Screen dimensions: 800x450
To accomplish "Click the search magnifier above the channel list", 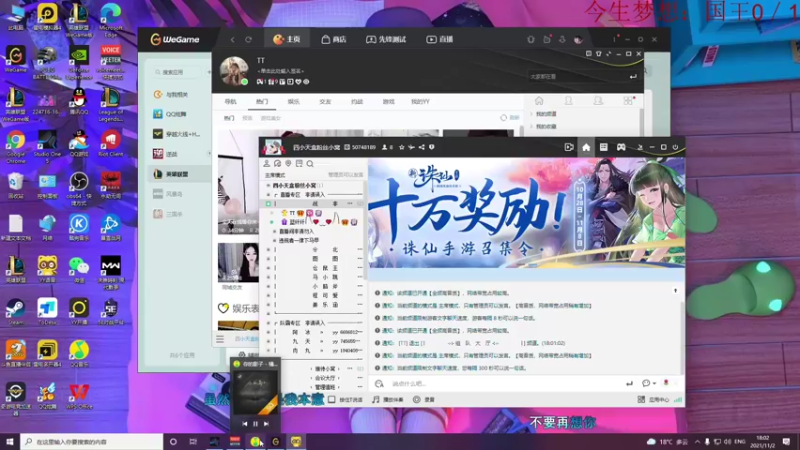I will click(310, 164).
